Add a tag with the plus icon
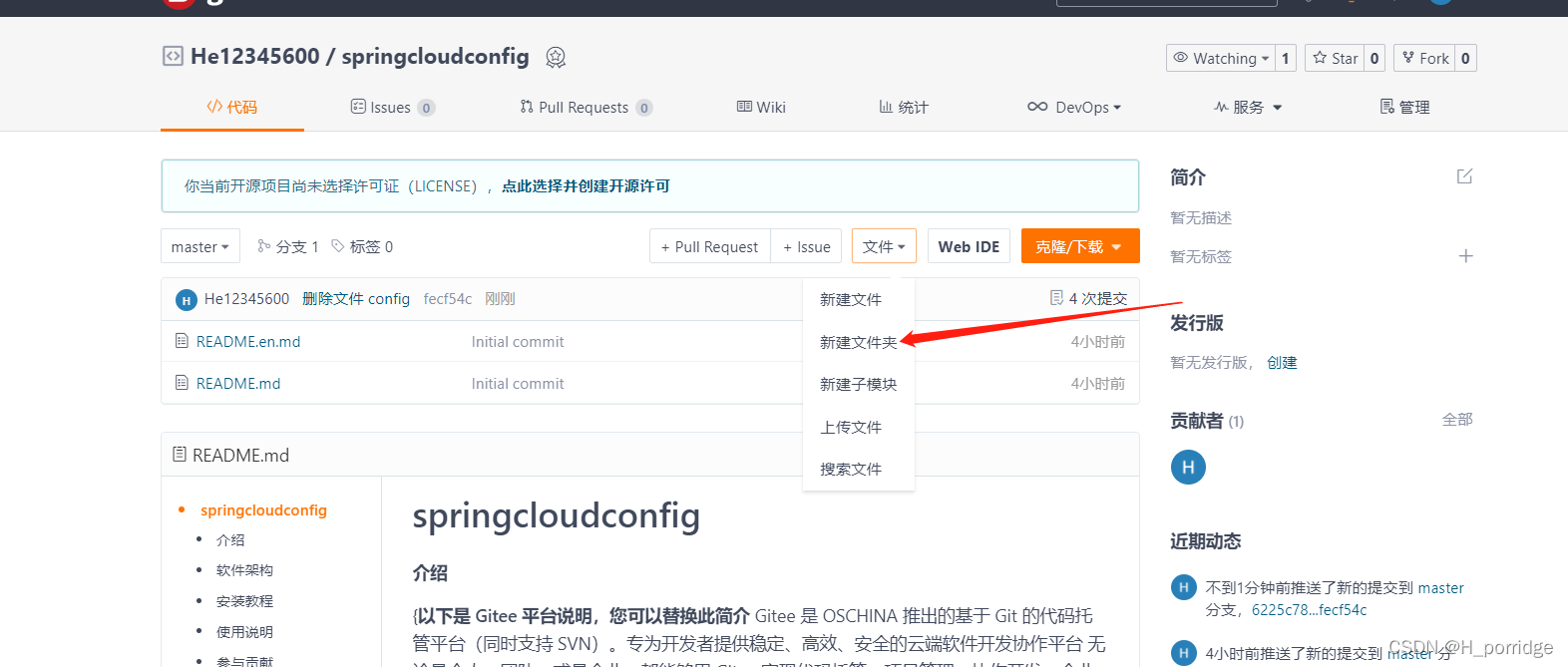Viewport: 1568px width, 667px height. [x=1465, y=256]
